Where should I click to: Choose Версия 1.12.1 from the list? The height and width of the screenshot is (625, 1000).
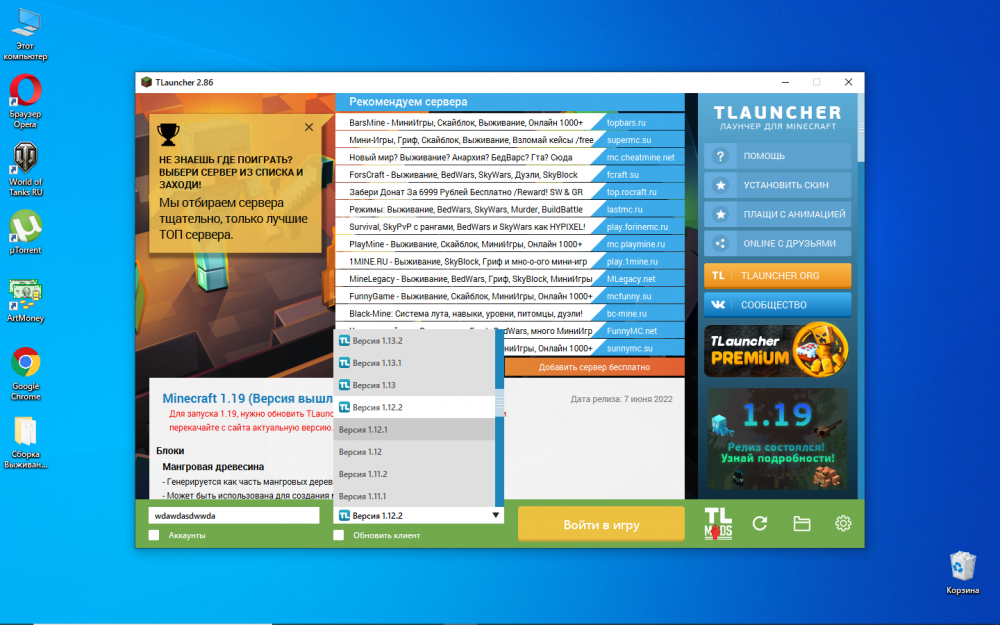click(x=414, y=429)
